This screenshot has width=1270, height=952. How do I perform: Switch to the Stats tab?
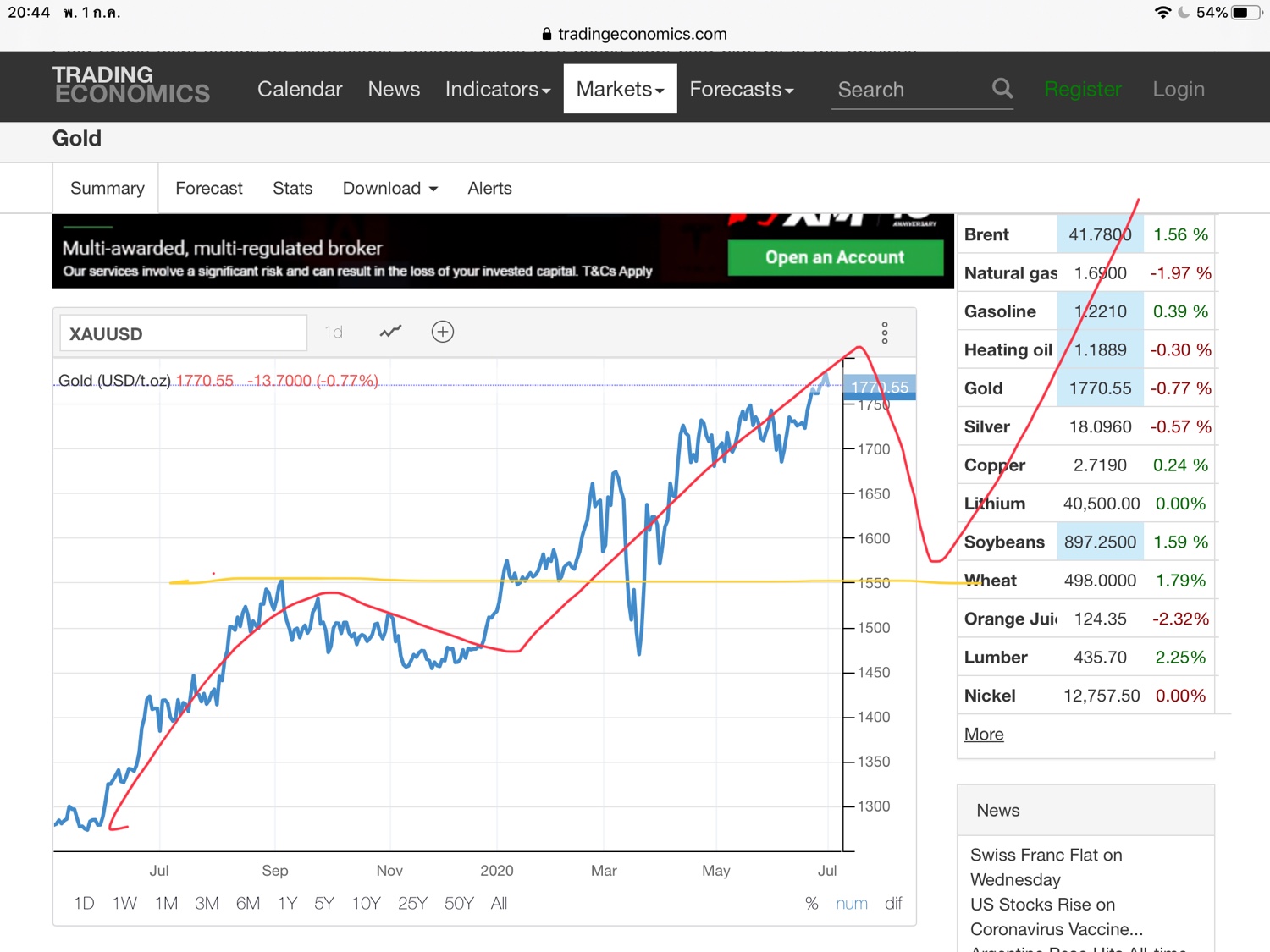[x=293, y=188]
